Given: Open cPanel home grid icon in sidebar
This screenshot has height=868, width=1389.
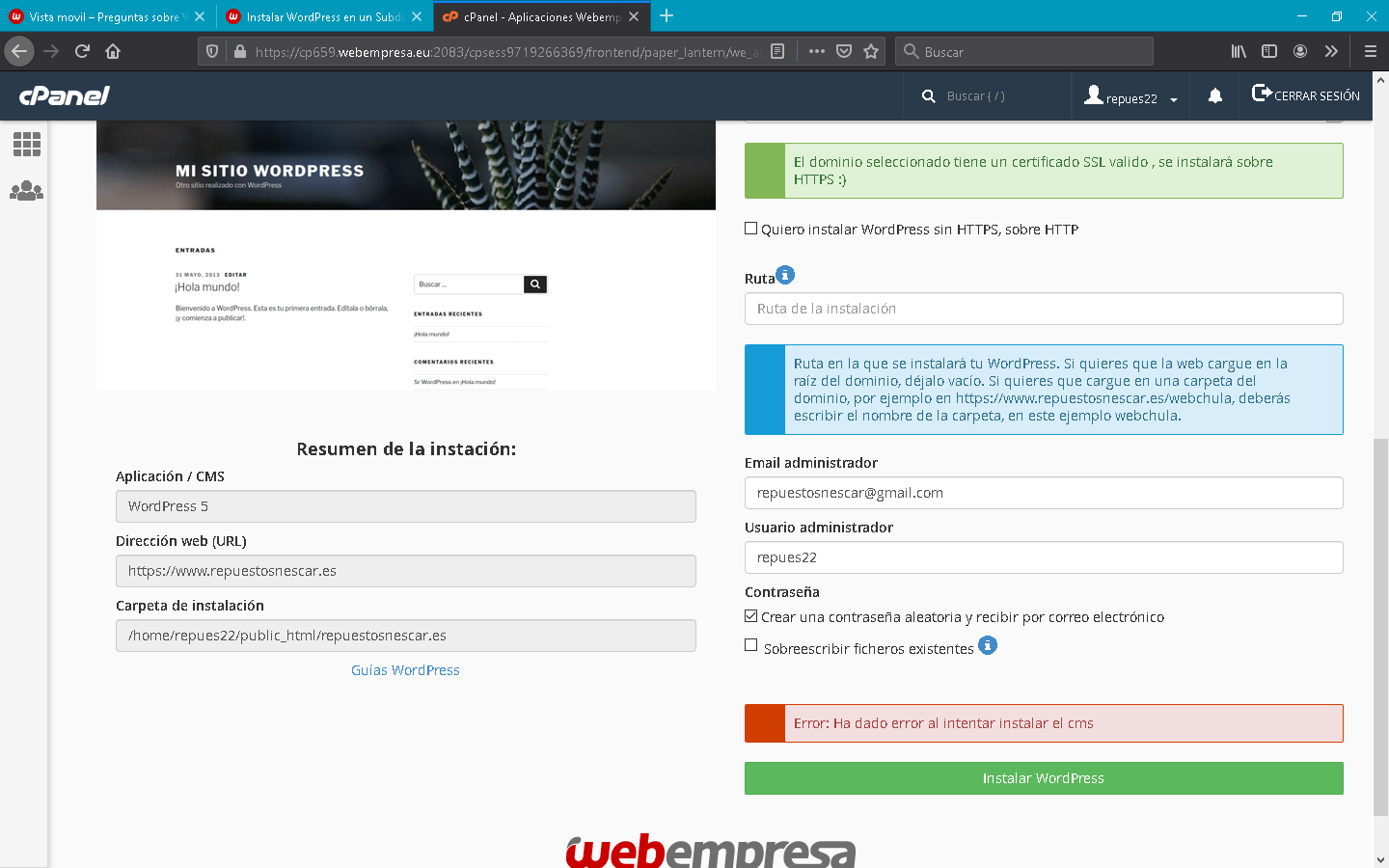Looking at the screenshot, I should pyautogui.click(x=27, y=145).
